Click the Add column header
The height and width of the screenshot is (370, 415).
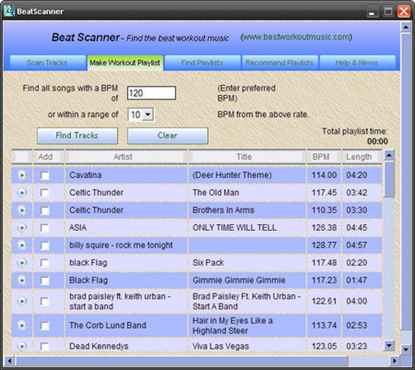coord(48,157)
